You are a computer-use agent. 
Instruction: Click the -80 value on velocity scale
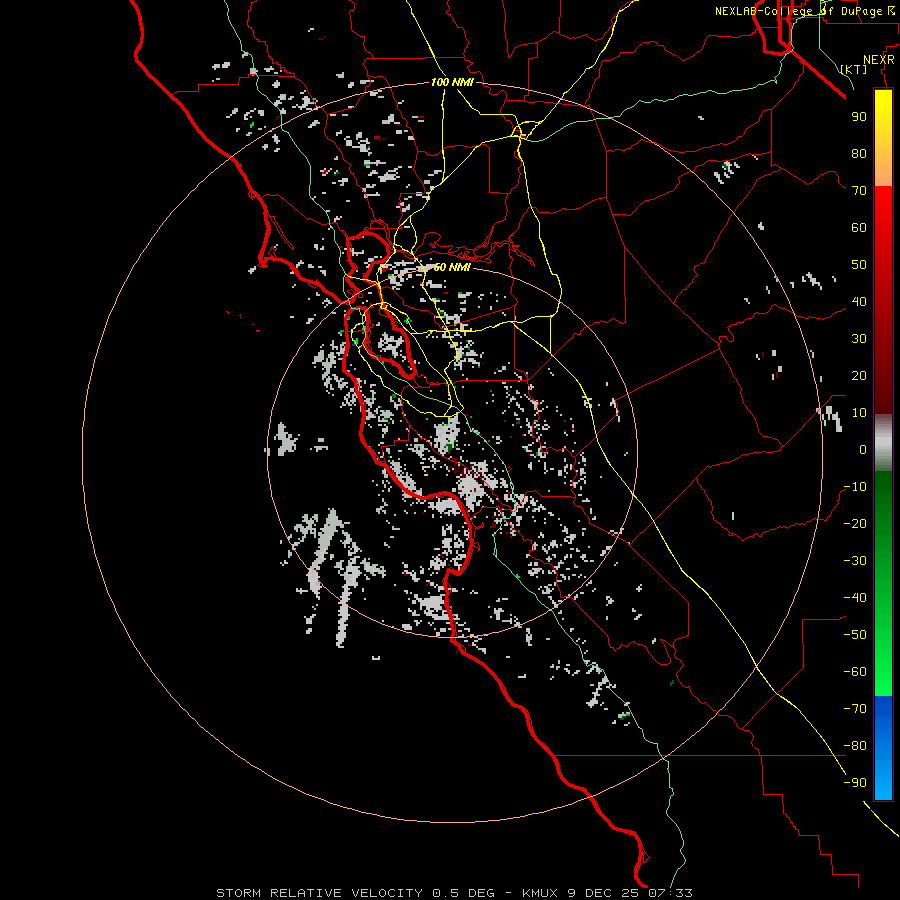pyautogui.click(x=855, y=746)
